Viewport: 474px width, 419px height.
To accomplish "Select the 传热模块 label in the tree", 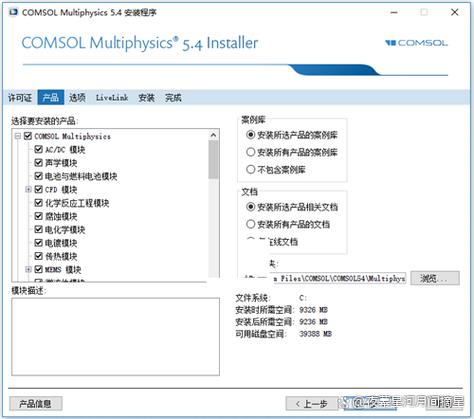I will 61,256.
